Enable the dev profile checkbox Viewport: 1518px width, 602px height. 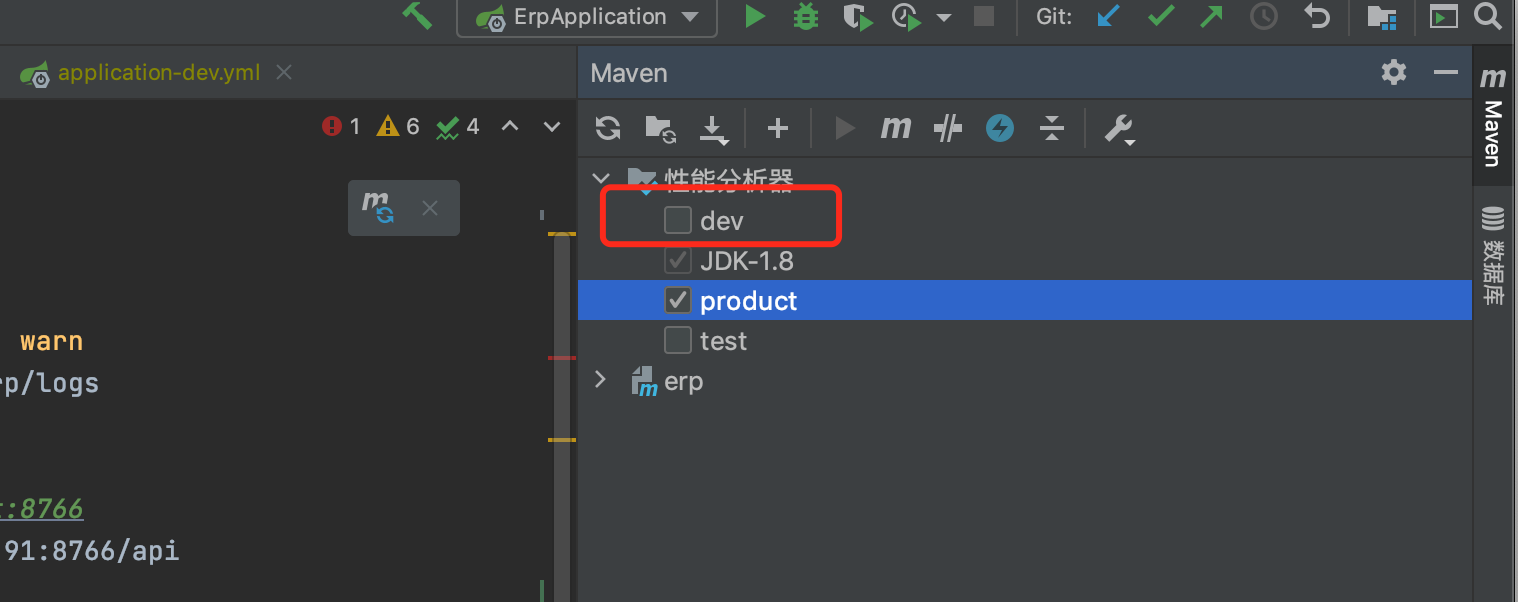pos(678,220)
